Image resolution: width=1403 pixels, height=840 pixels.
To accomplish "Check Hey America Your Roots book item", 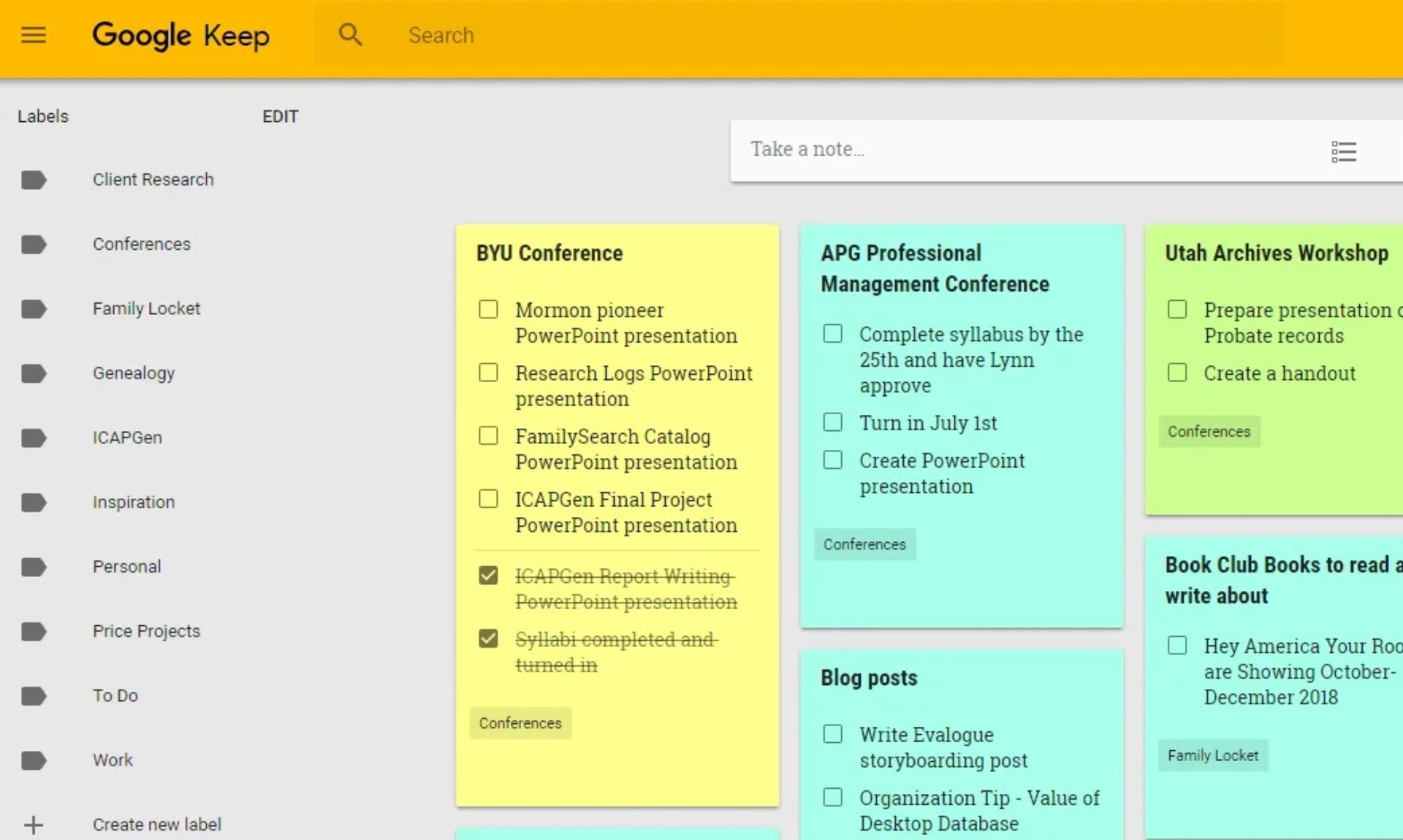I will [1177, 646].
